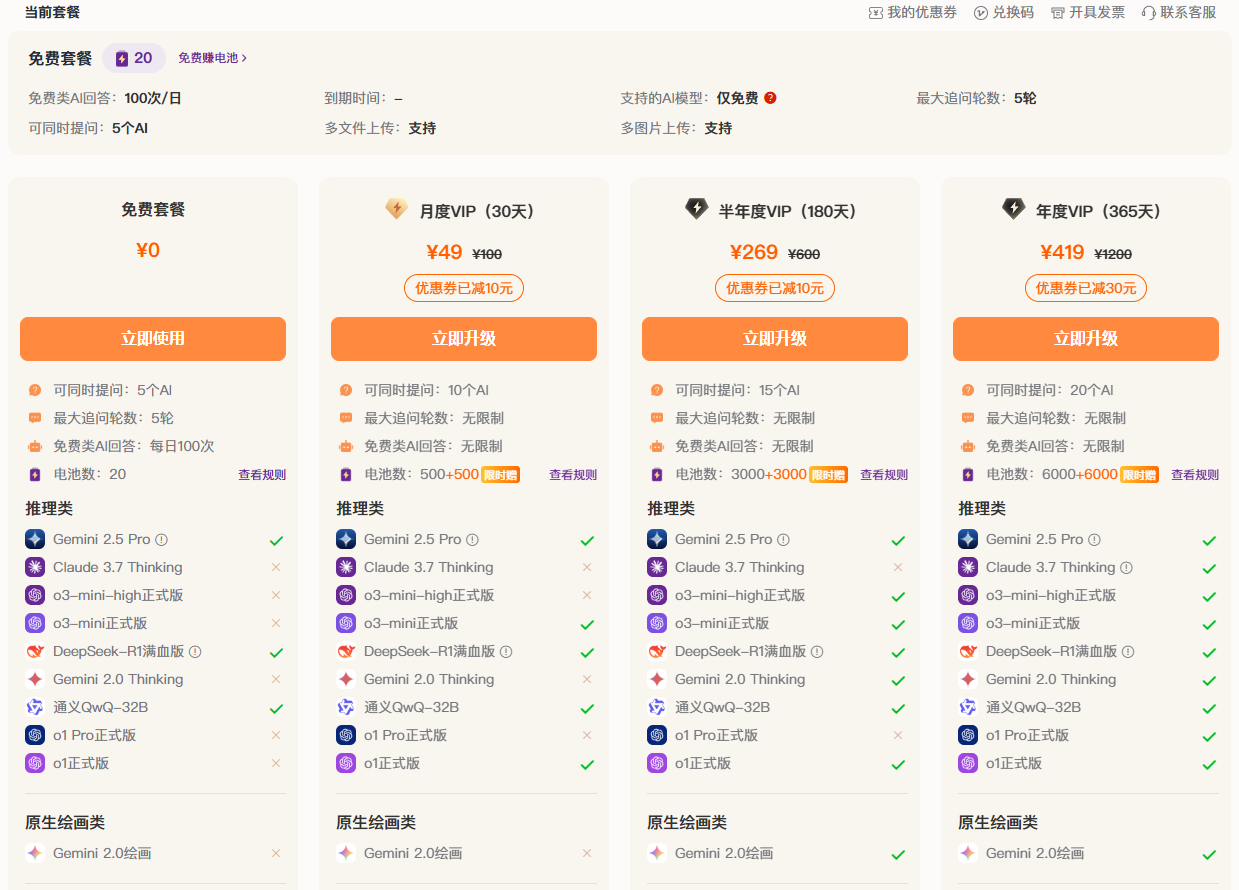The width and height of the screenshot is (1239, 890).
Task: Click Claude 3.7 Thinking icon in free plan
Action: point(35,567)
